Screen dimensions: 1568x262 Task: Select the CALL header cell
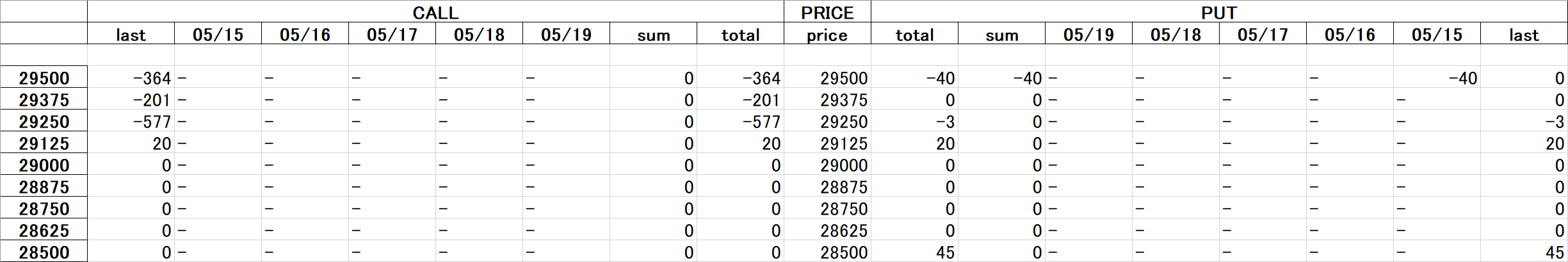pos(435,12)
